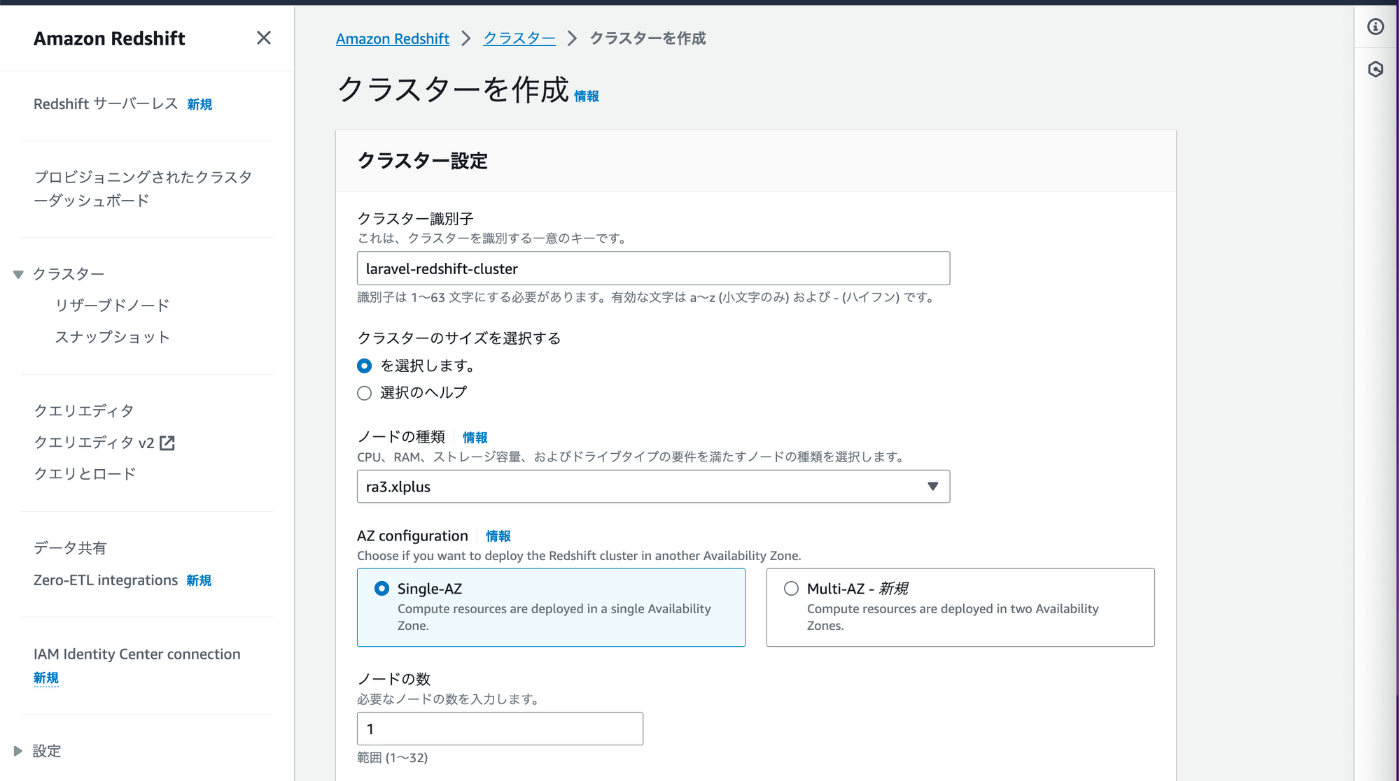Open クエリエディタ in sidebar
Image resolution: width=1400 pixels, height=781 pixels.
pos(84,411)
